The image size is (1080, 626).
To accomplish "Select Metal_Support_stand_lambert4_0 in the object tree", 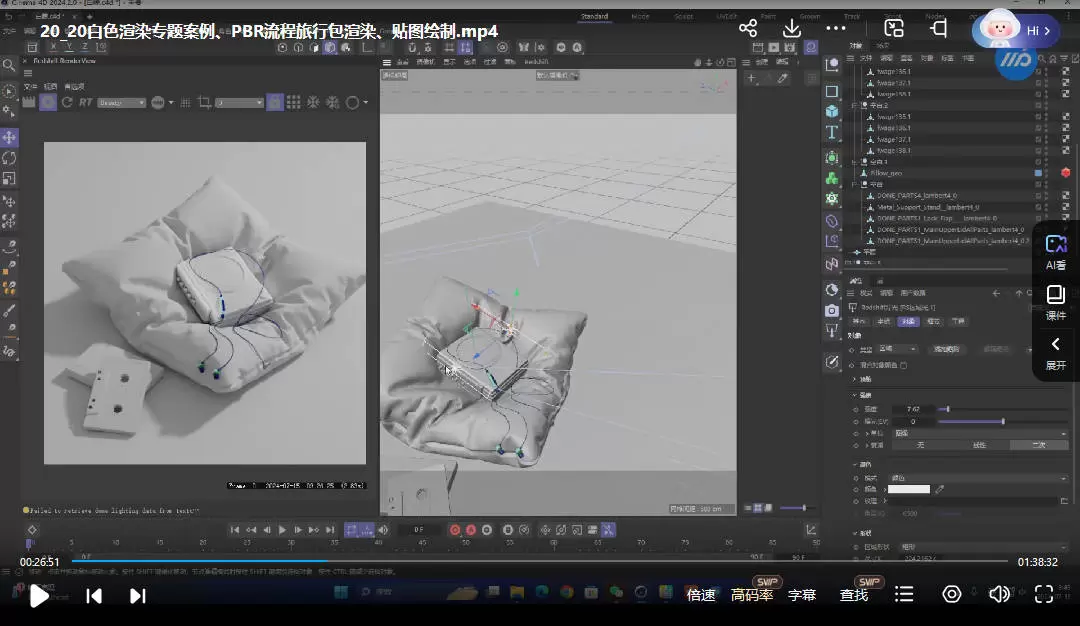I will (928, 207).
